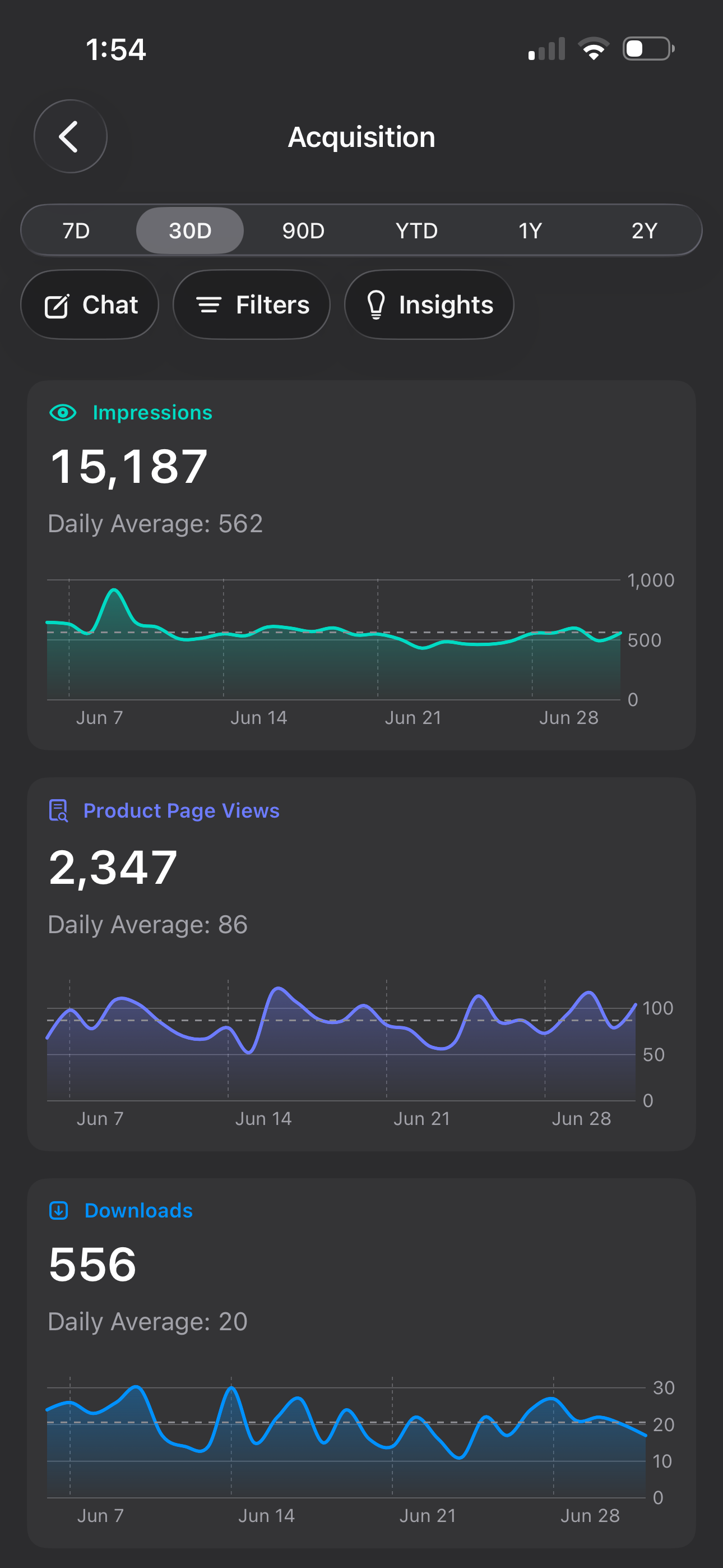
Task: Tap the Product Page Views title
Action: pyautogui.click(x=182, y=811)
